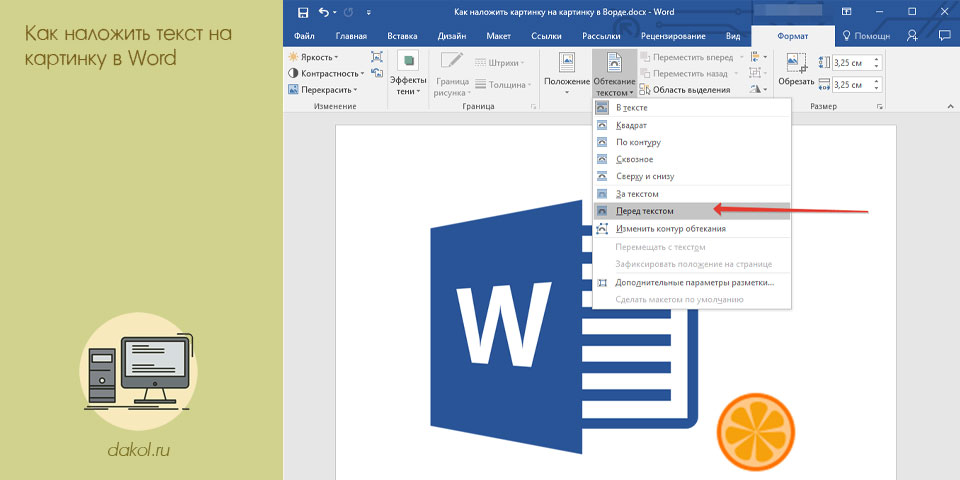The width and height of the screenshot is (960, 480).
Task: Choose Квадрат wrap option
Action: pyautogui.click(x=692, y=125)
